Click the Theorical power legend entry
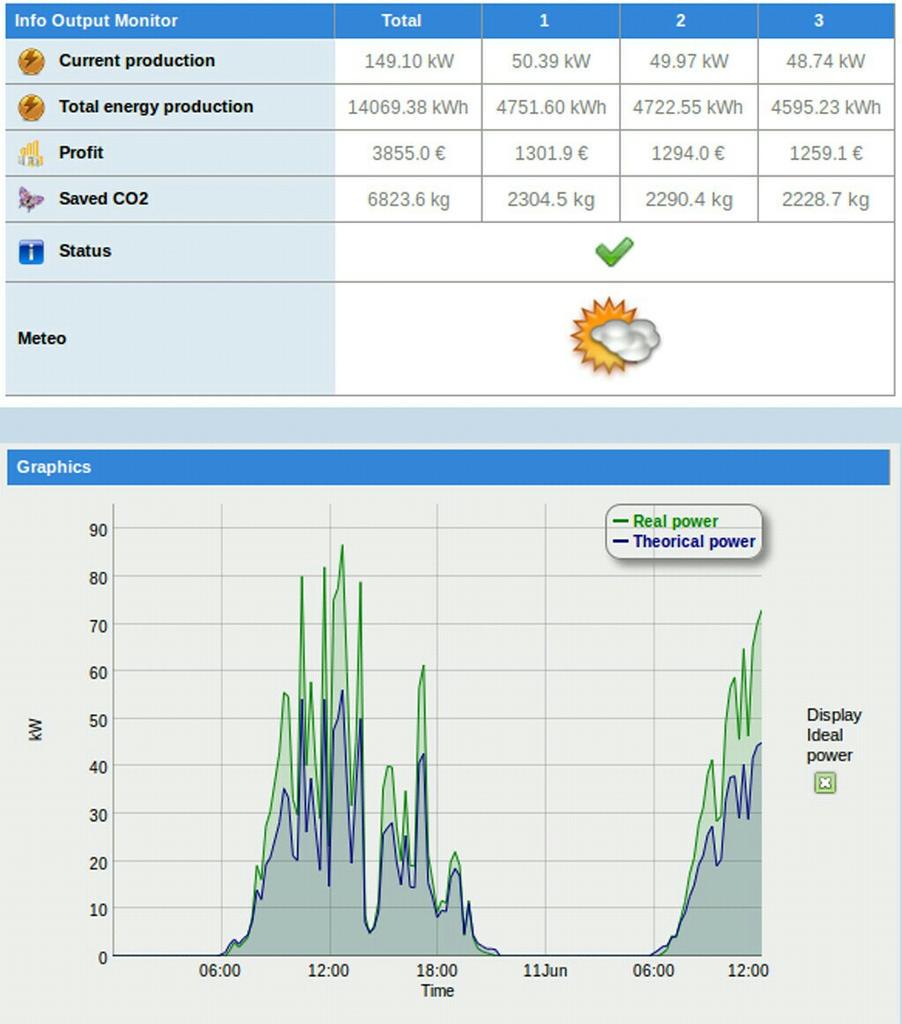This screenshot has width=902, height=1024. [x=685, y=541]
